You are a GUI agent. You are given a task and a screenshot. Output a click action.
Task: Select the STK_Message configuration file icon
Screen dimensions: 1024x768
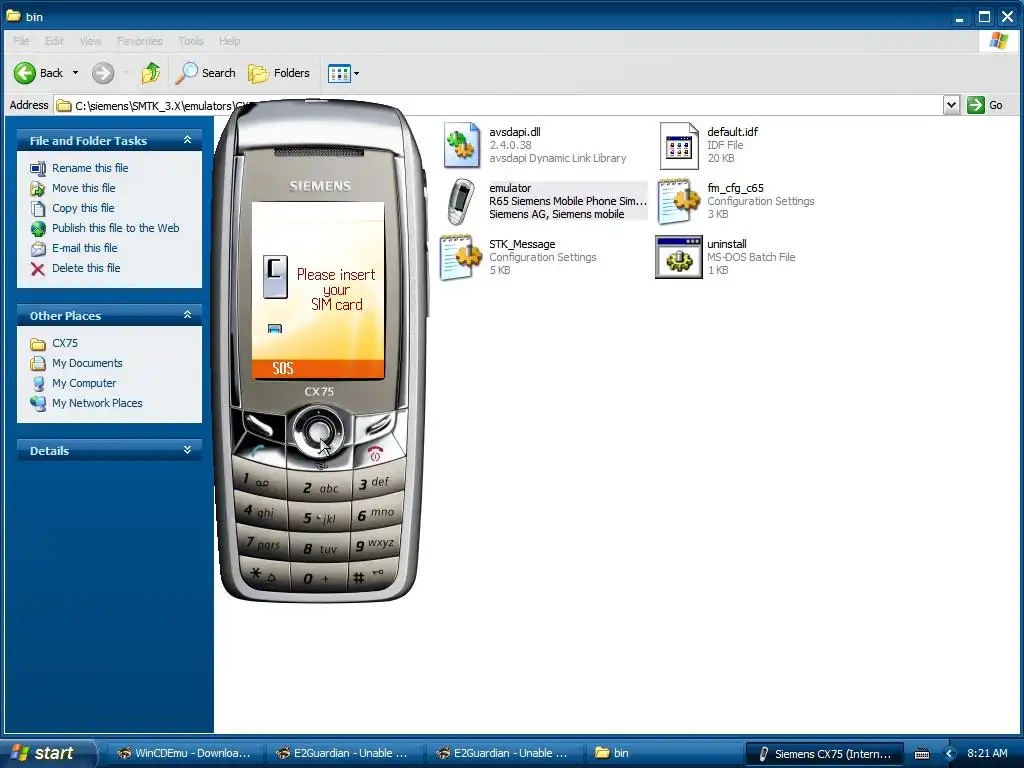coord(461,257)
